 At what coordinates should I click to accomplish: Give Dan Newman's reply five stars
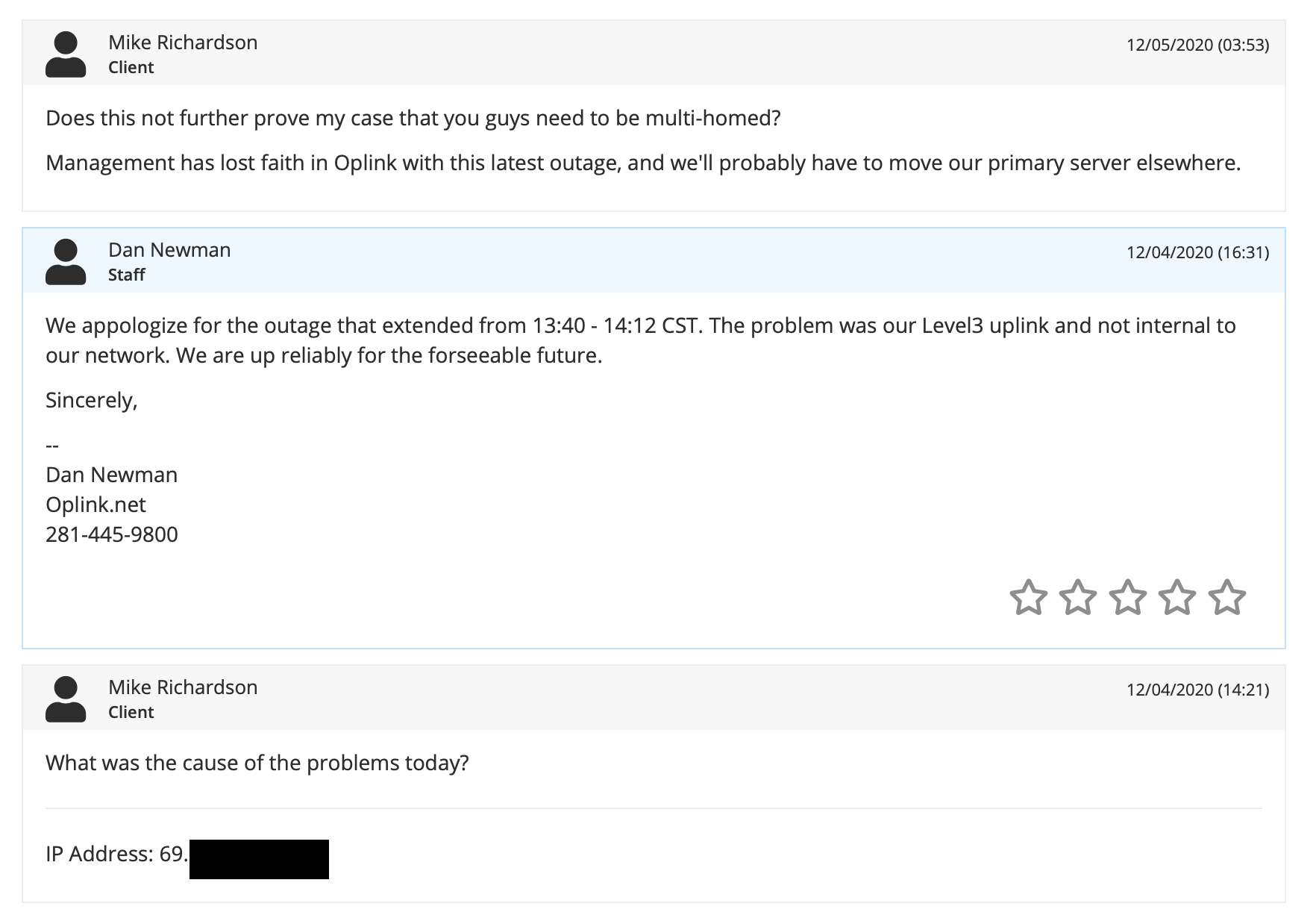coord(1227,597)
